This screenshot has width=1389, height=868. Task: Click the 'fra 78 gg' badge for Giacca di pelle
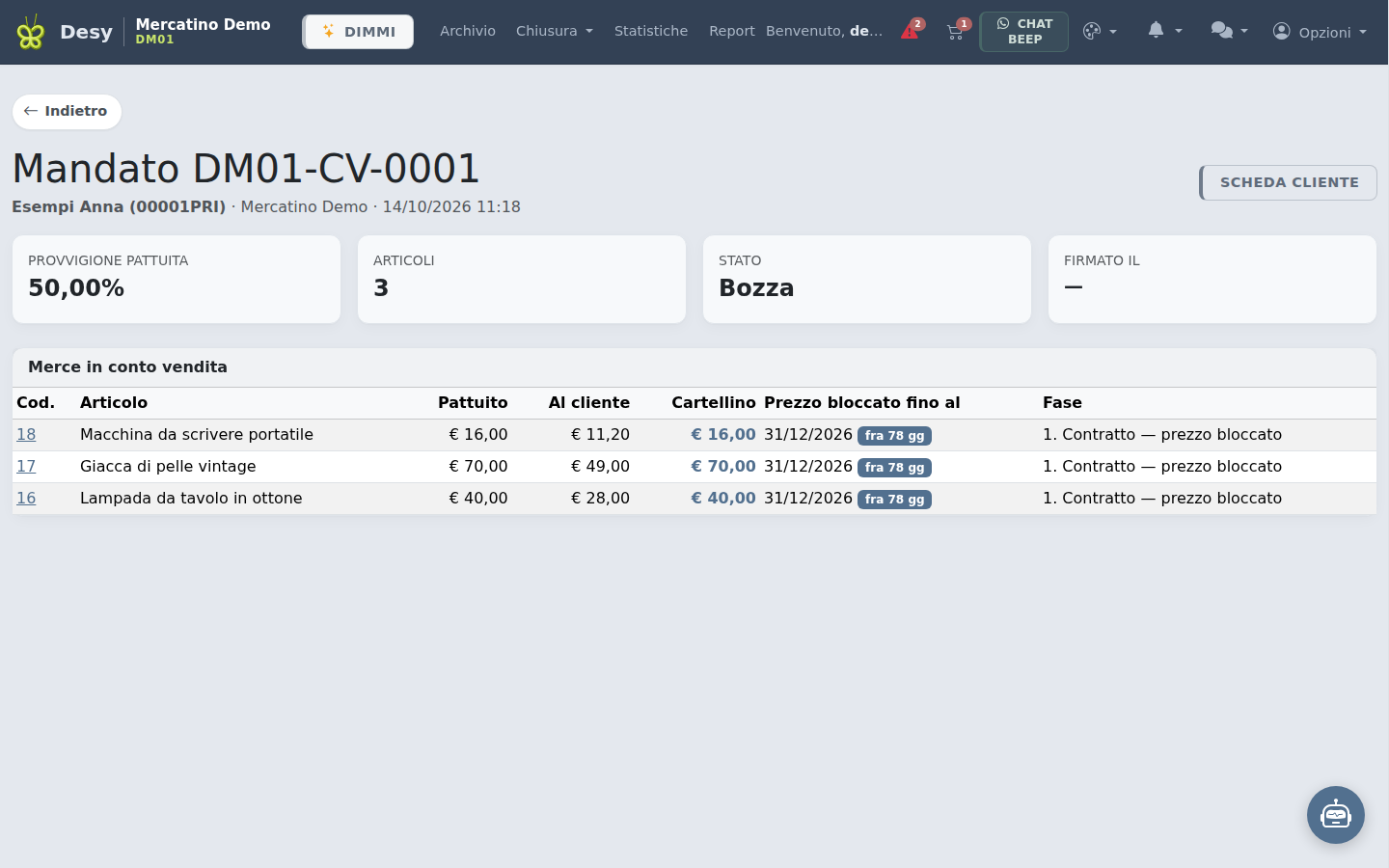coord(894,468)
